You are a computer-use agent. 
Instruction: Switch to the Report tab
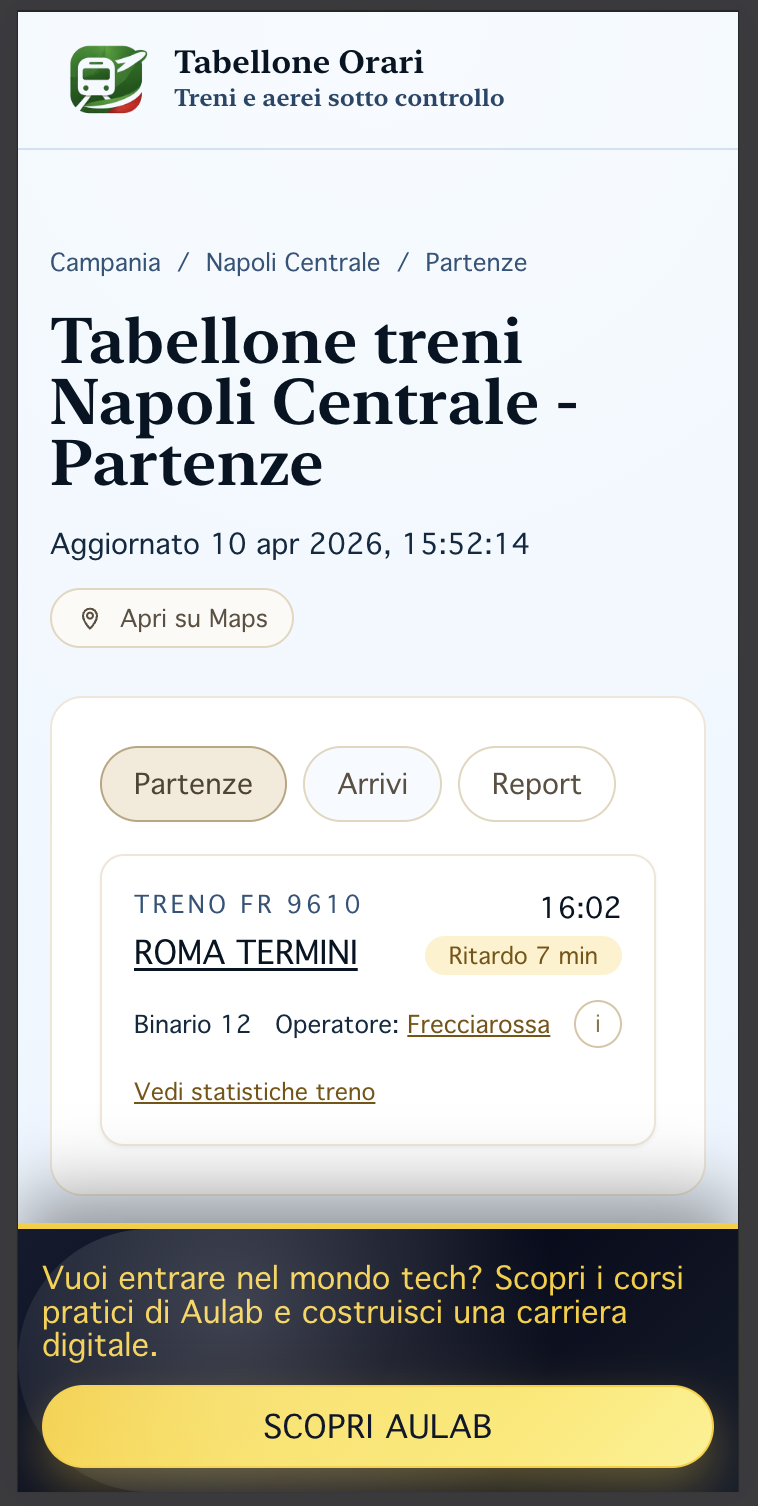click(x=536, y=784)
